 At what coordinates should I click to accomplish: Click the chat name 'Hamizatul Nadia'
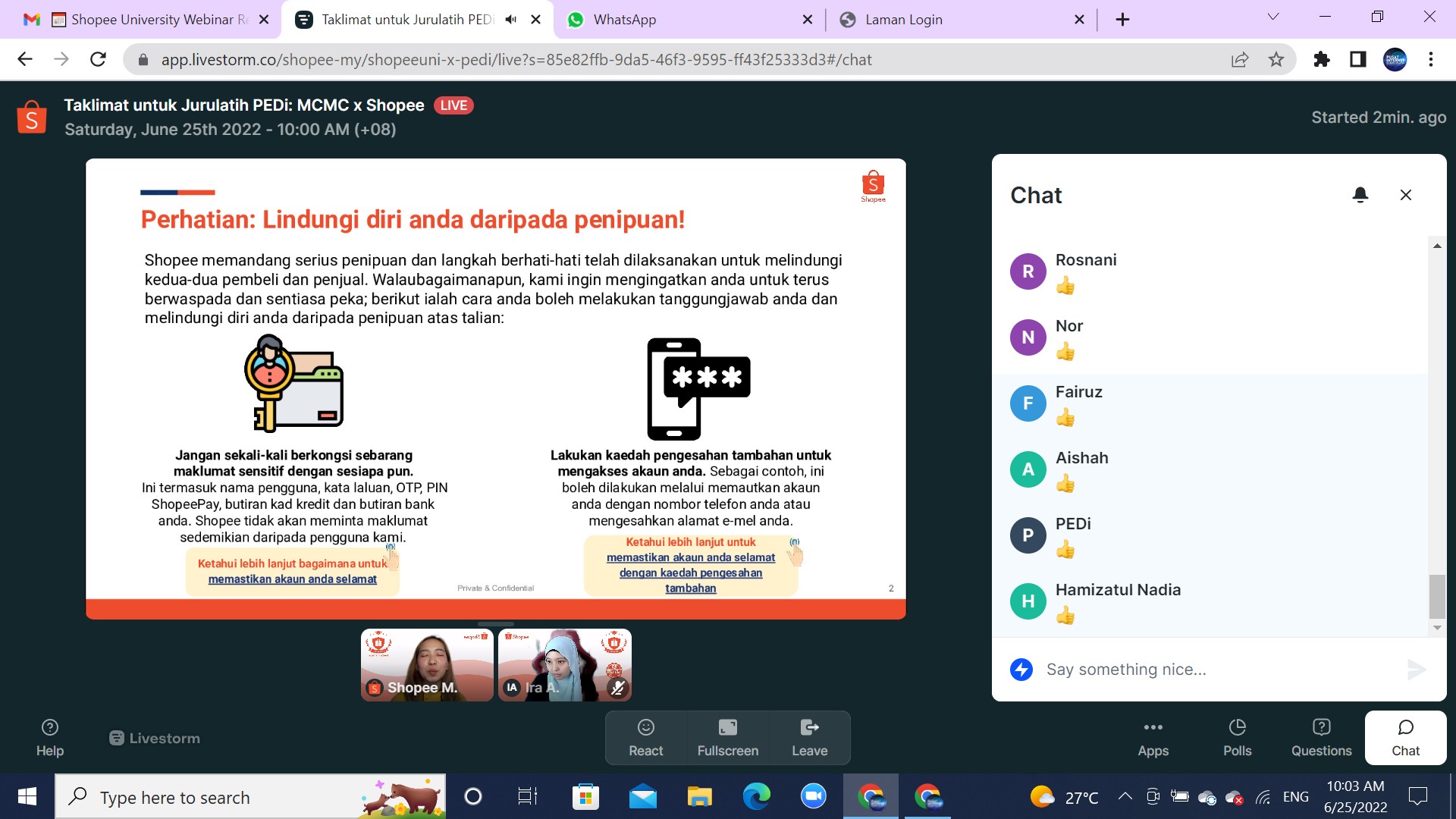point(1118,589)
